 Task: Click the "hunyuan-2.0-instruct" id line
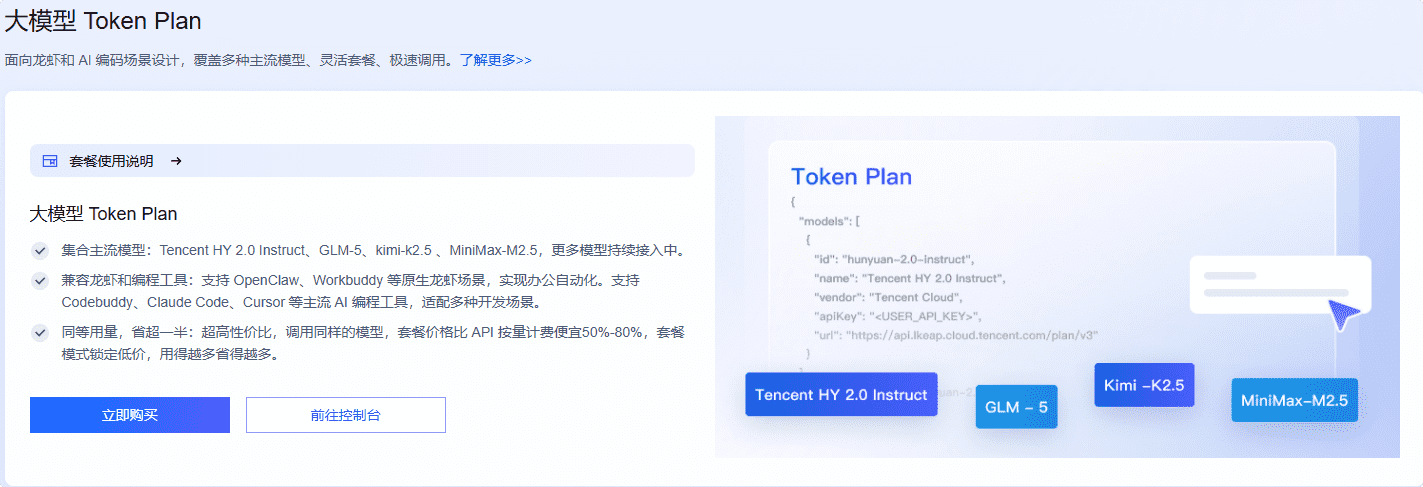click(893, 259)
